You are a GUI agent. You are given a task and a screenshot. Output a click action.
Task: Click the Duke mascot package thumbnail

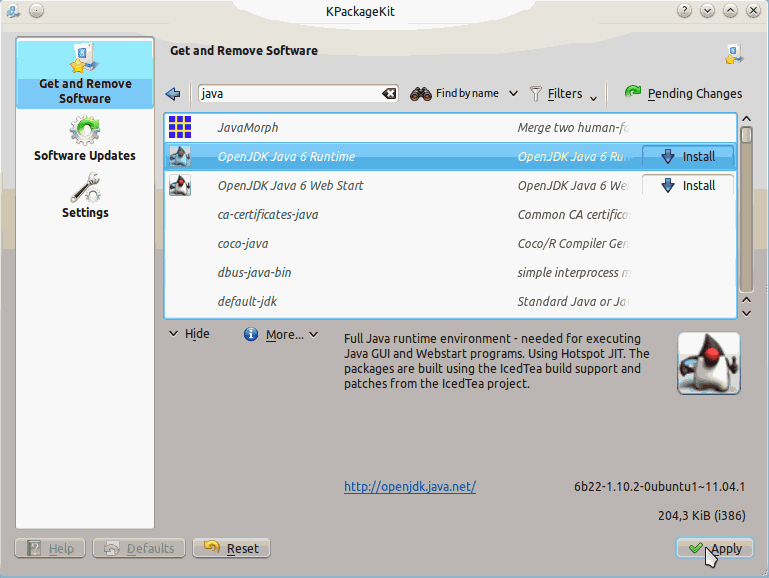tap(709, 363)
